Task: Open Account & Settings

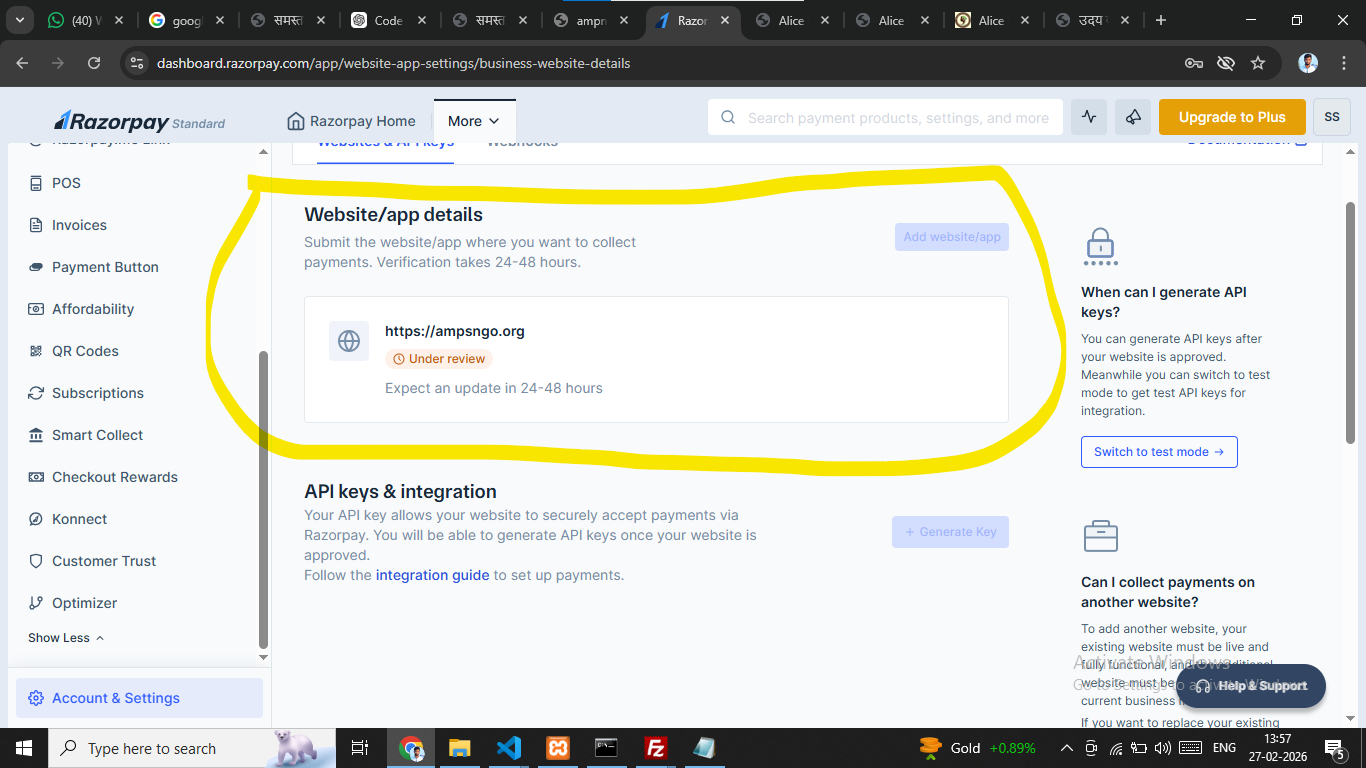Action: coord(139,698)
